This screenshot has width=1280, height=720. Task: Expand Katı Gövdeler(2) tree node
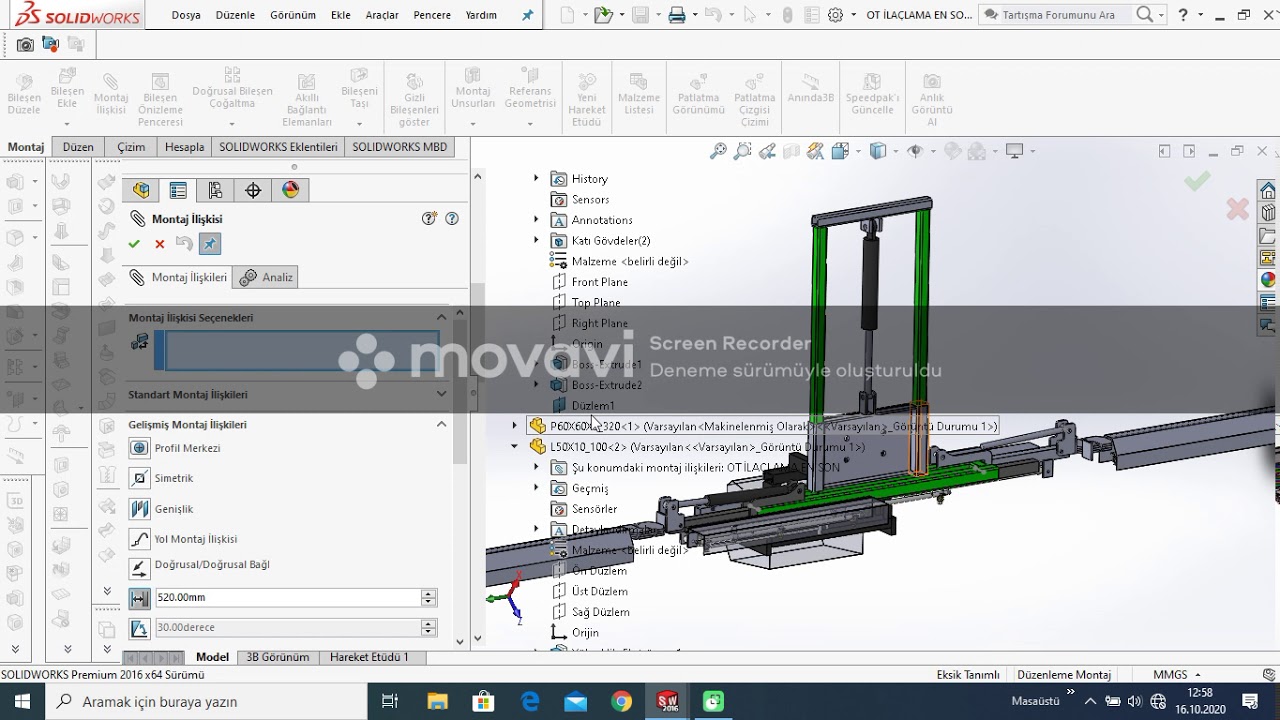pos(536,240)
